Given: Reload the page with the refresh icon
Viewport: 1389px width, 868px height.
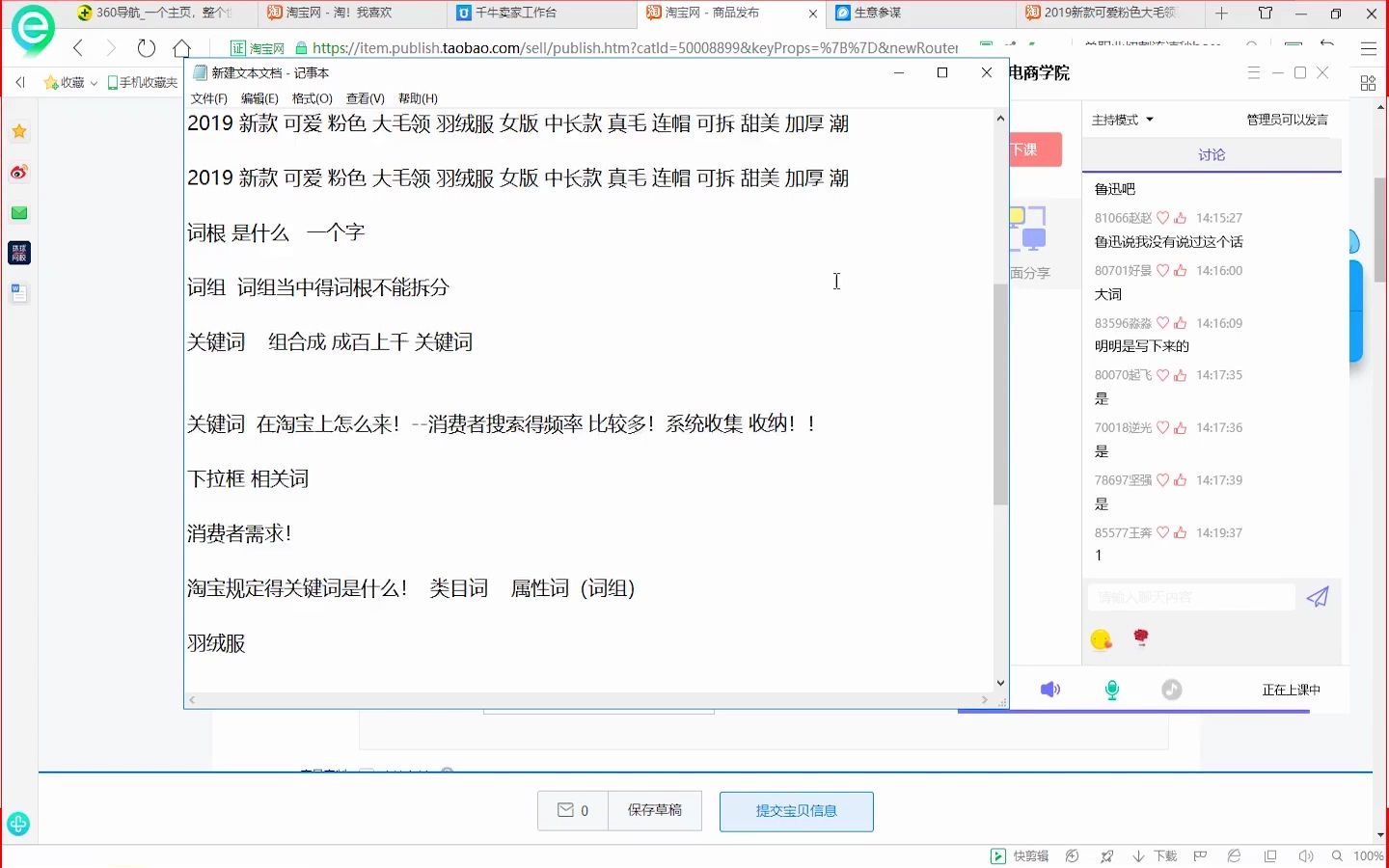Looking at the screenshot, I should click(147, 47).
